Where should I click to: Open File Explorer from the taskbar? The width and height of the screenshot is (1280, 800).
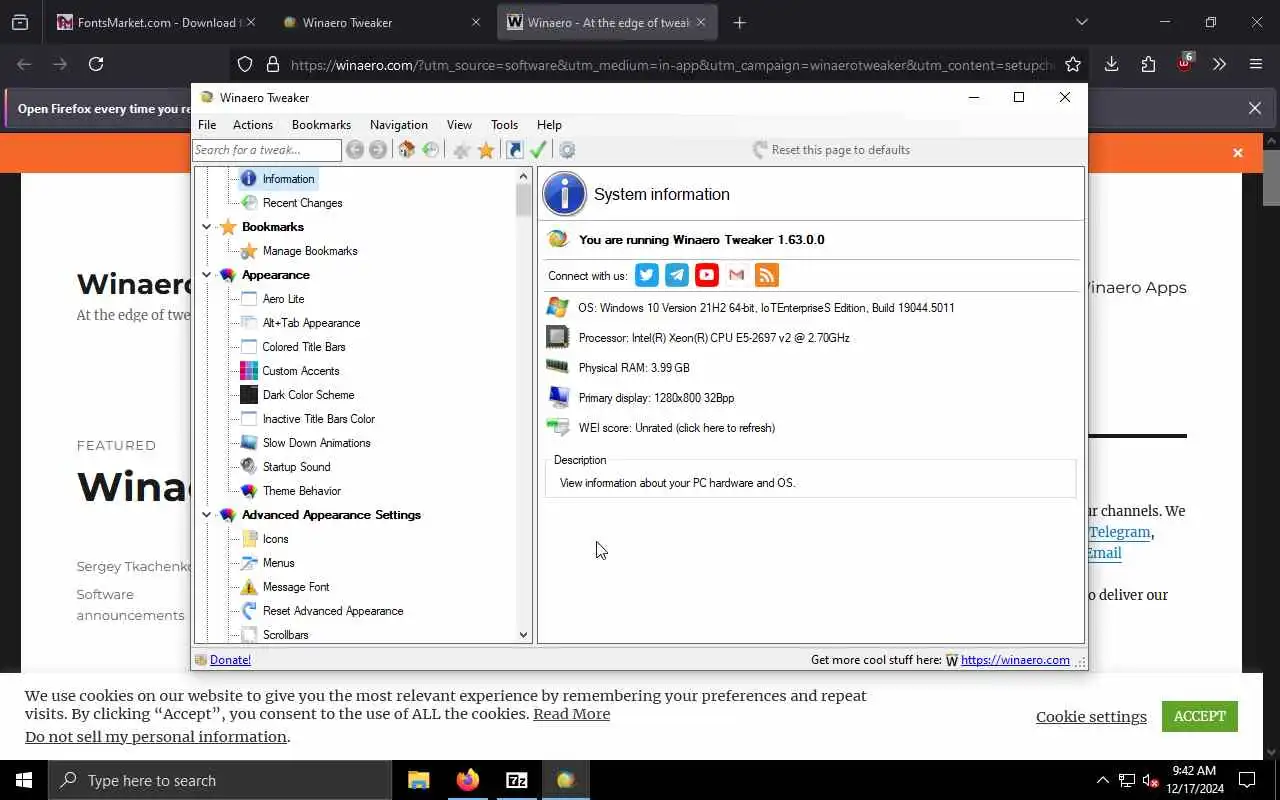tap(419, 780)
